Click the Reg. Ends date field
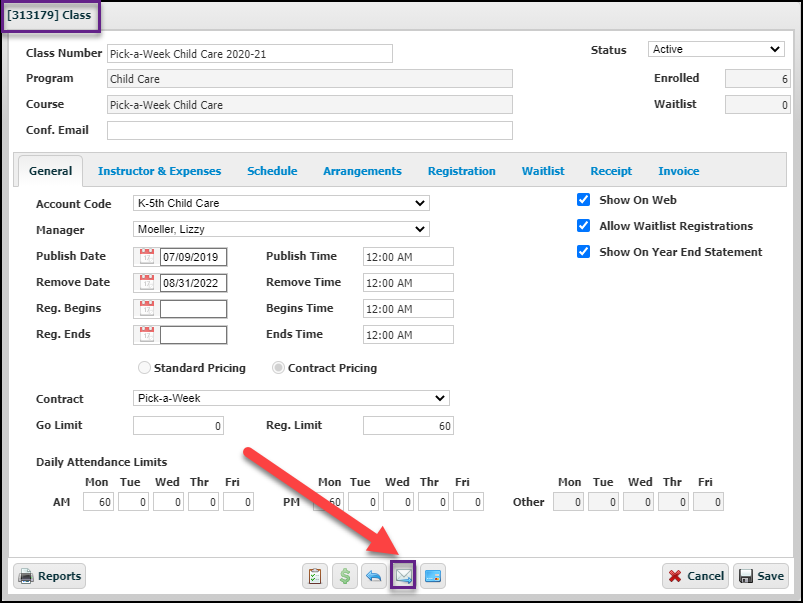Viewport: 803px width, 603px height. (x=194, y=335)
